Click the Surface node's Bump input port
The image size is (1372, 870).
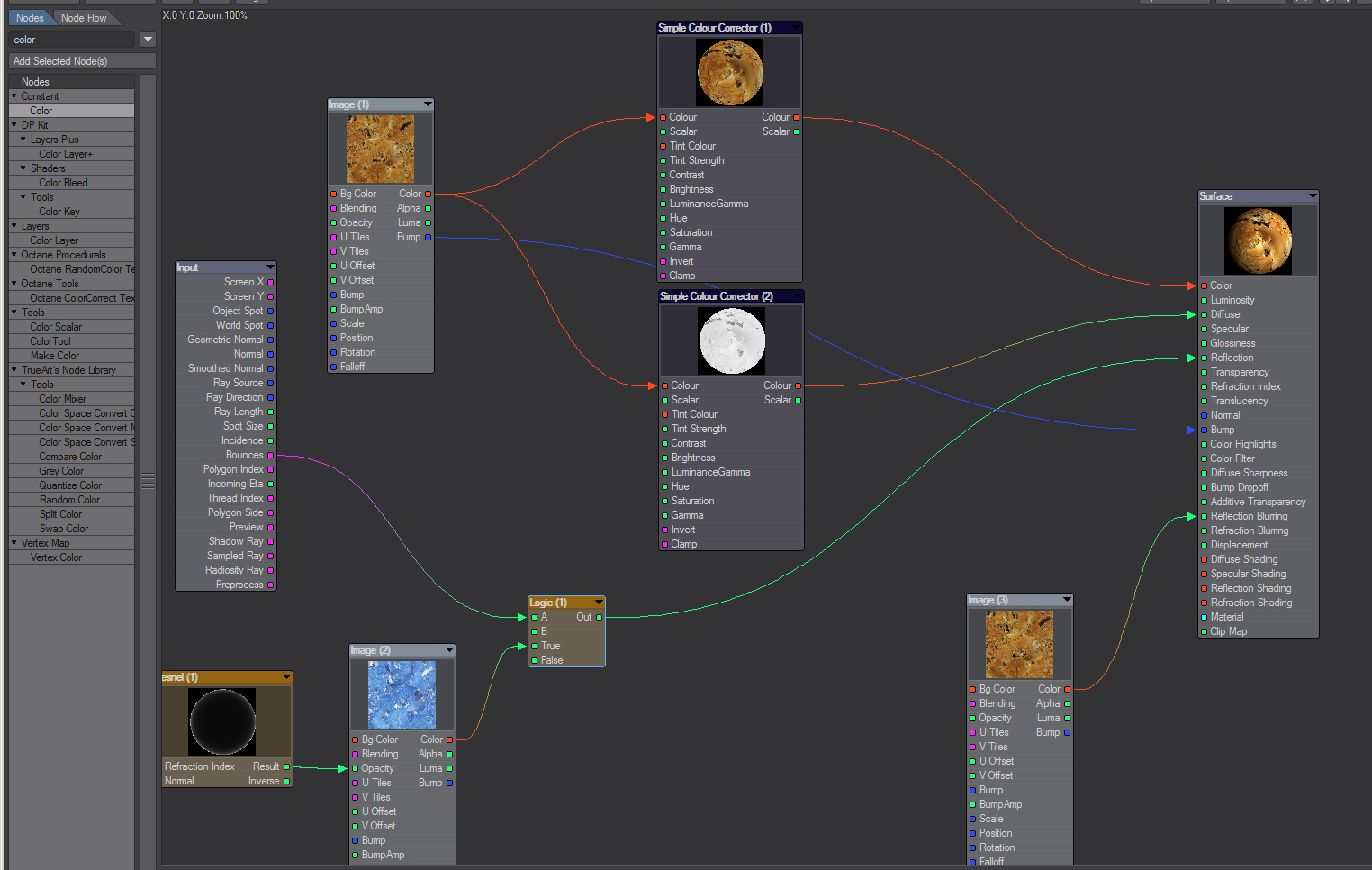point(1205,430)
